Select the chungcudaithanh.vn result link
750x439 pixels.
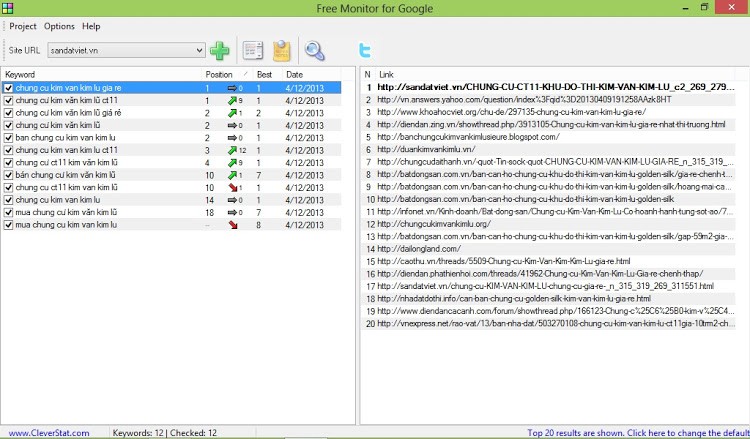(x=555, y=162)
